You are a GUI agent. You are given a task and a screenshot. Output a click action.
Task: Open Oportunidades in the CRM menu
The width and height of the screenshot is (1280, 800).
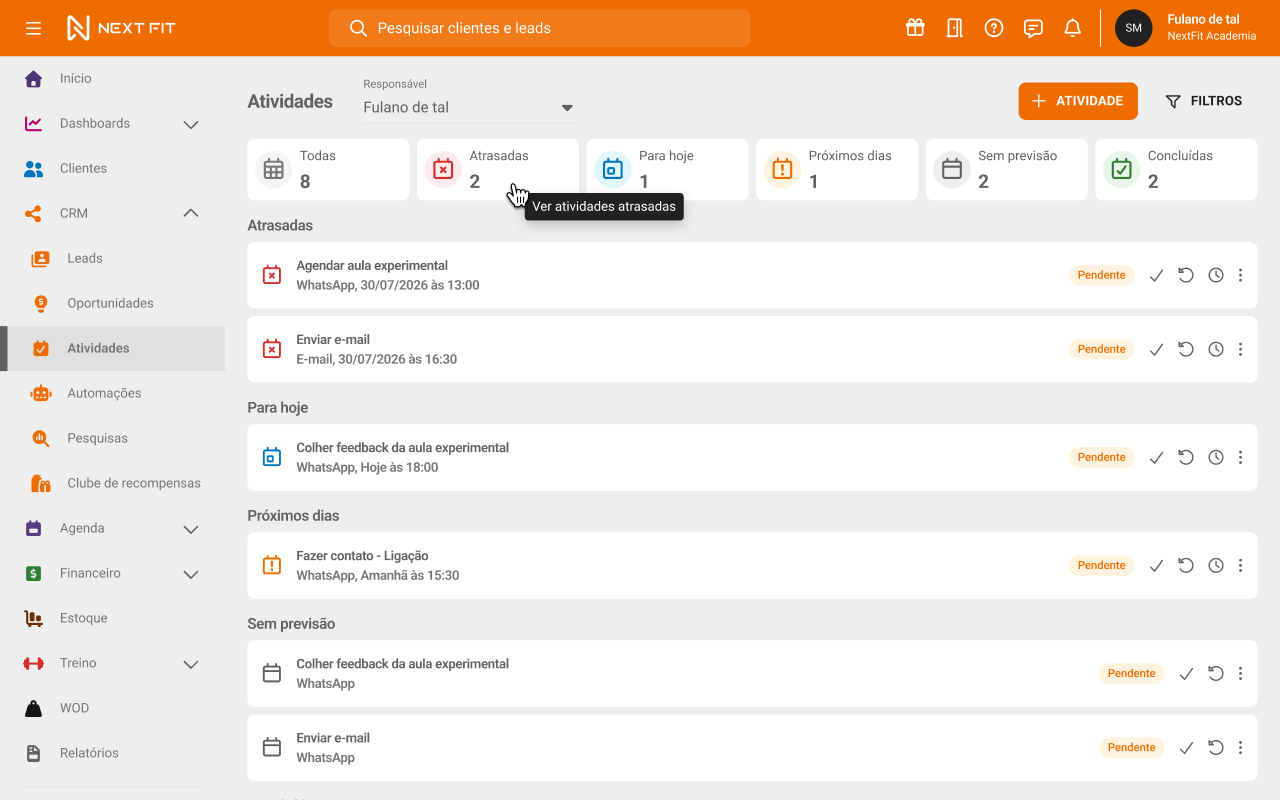coord(112,303)
